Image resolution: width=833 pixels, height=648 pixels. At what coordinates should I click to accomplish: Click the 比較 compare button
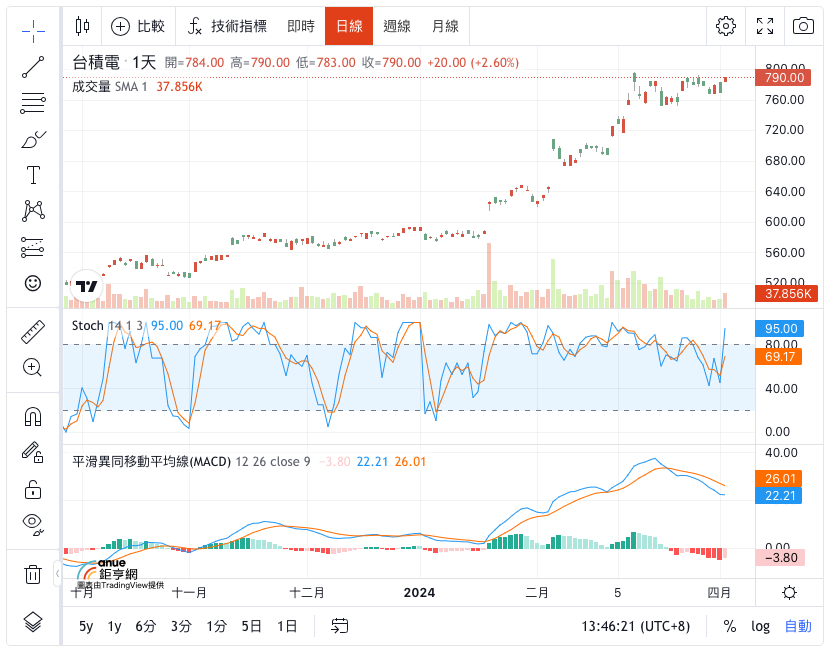[x=138, y=26]
